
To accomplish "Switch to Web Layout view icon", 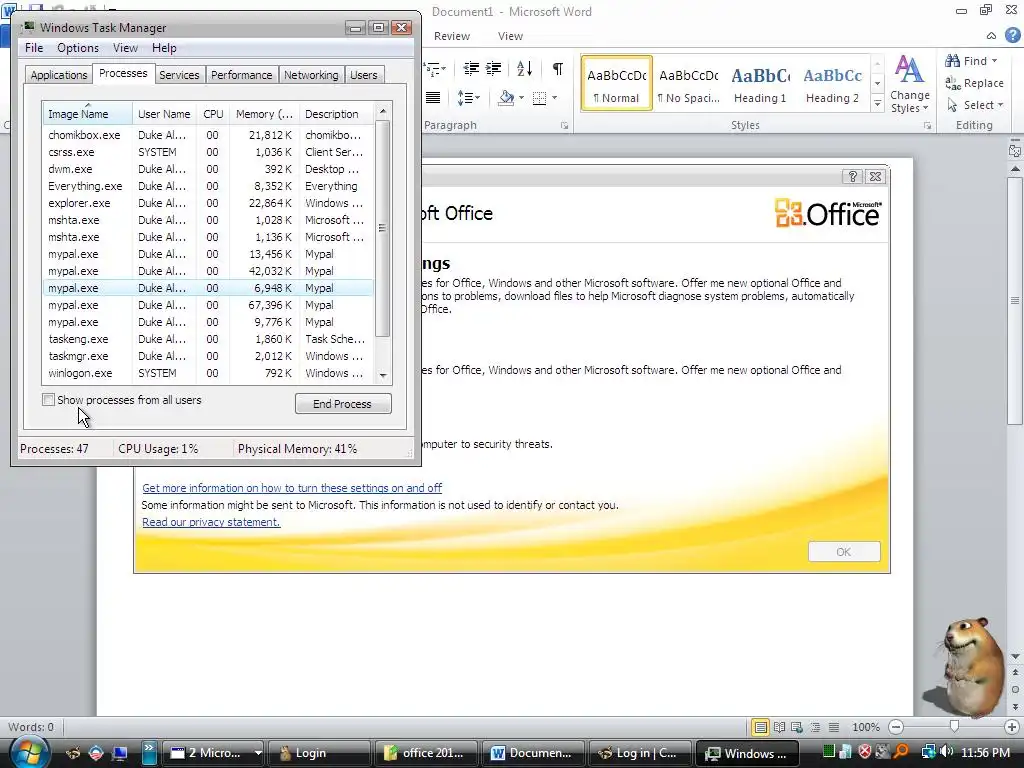I will tap(797, 727).
